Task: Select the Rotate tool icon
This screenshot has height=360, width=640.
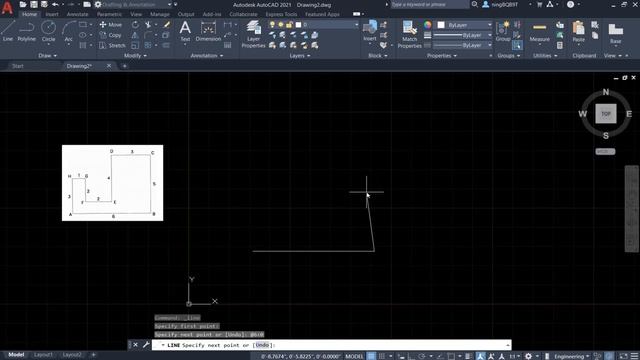Action: tap(135, 24)
